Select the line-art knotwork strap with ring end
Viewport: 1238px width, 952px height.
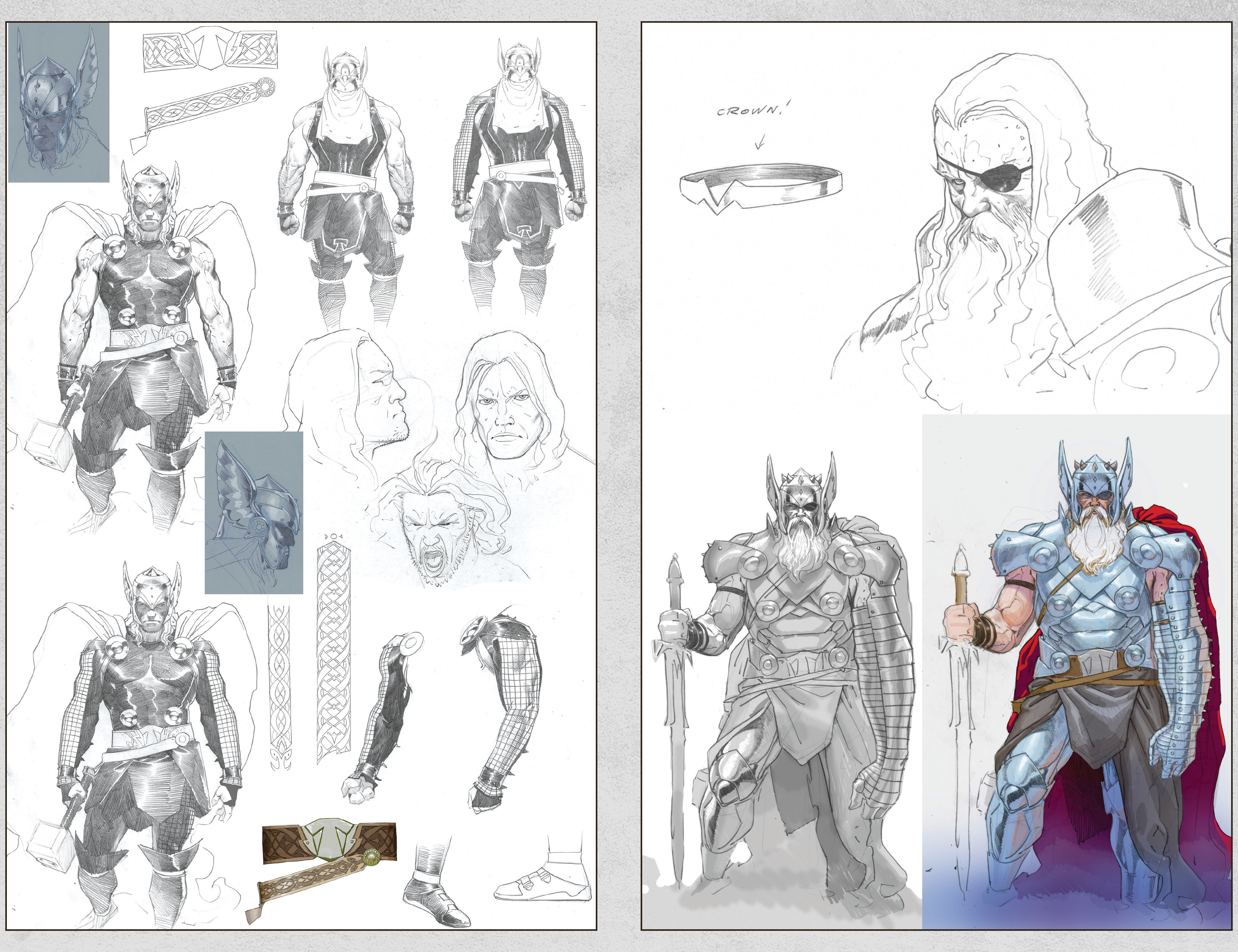tap(203, 116)
